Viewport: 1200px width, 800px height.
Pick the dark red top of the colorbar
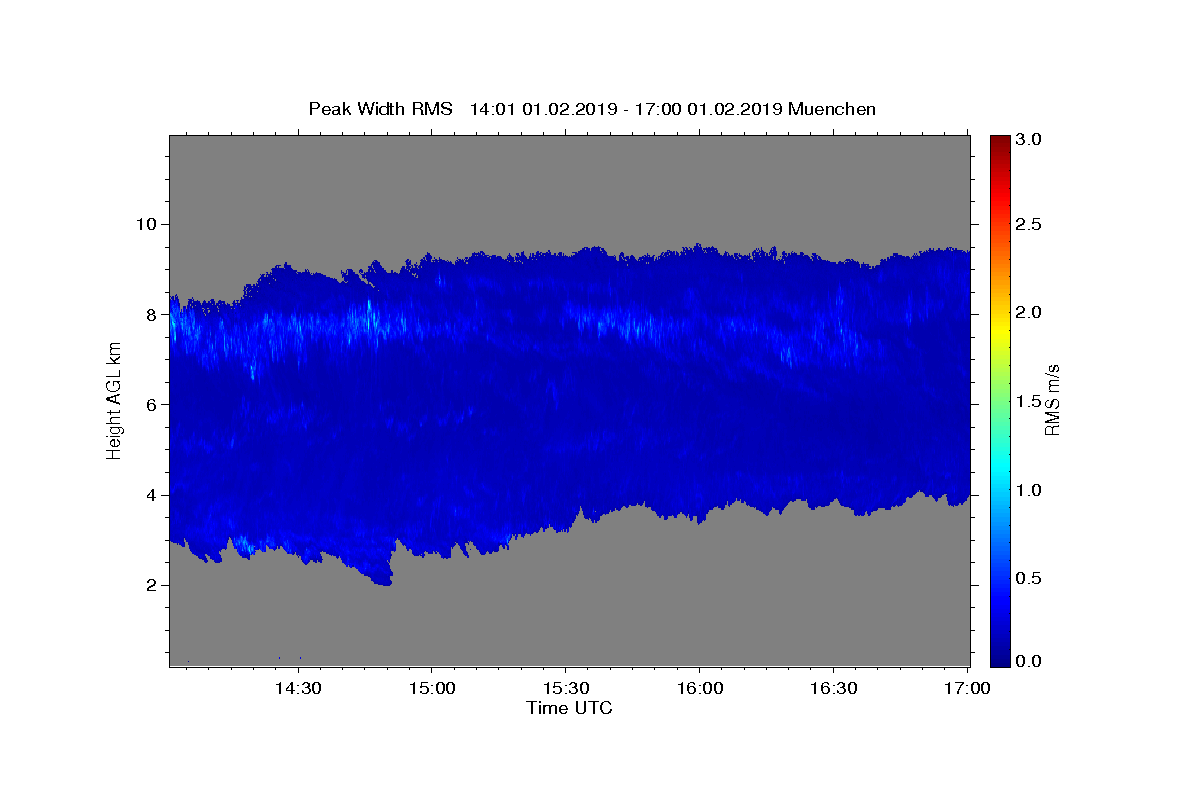point(1000,142)
